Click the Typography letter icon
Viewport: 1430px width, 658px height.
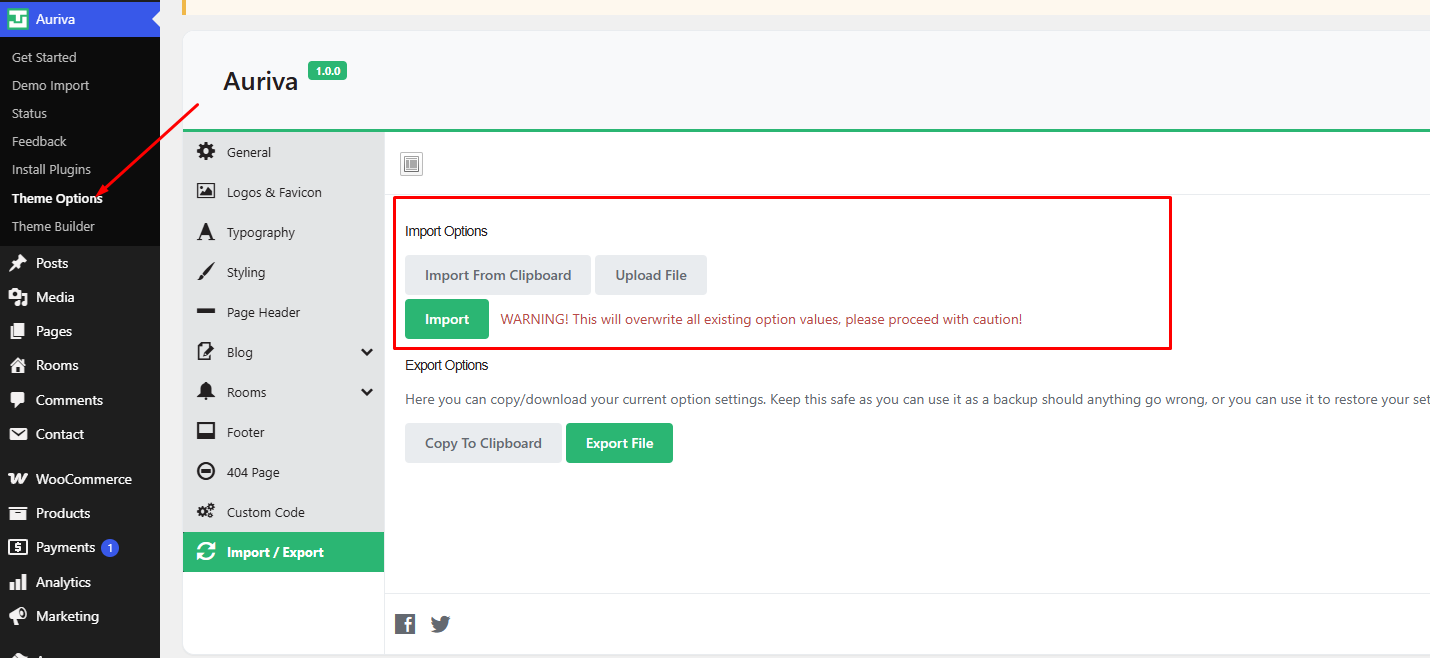(206, 232)
